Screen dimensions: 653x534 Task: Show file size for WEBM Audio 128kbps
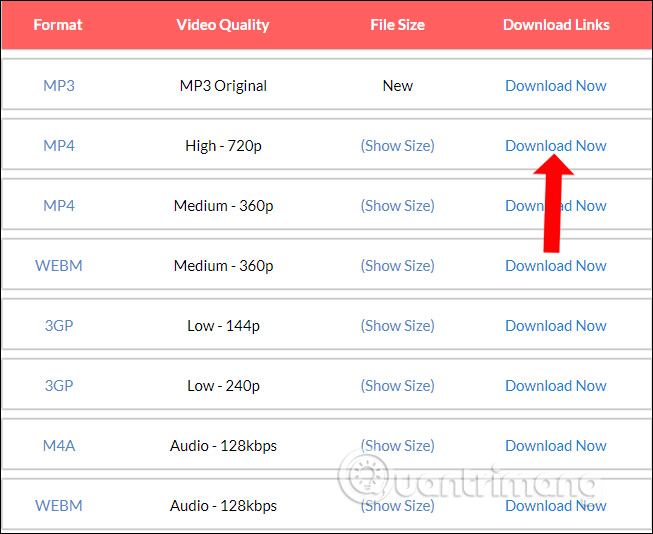click(x=397, y=506)
